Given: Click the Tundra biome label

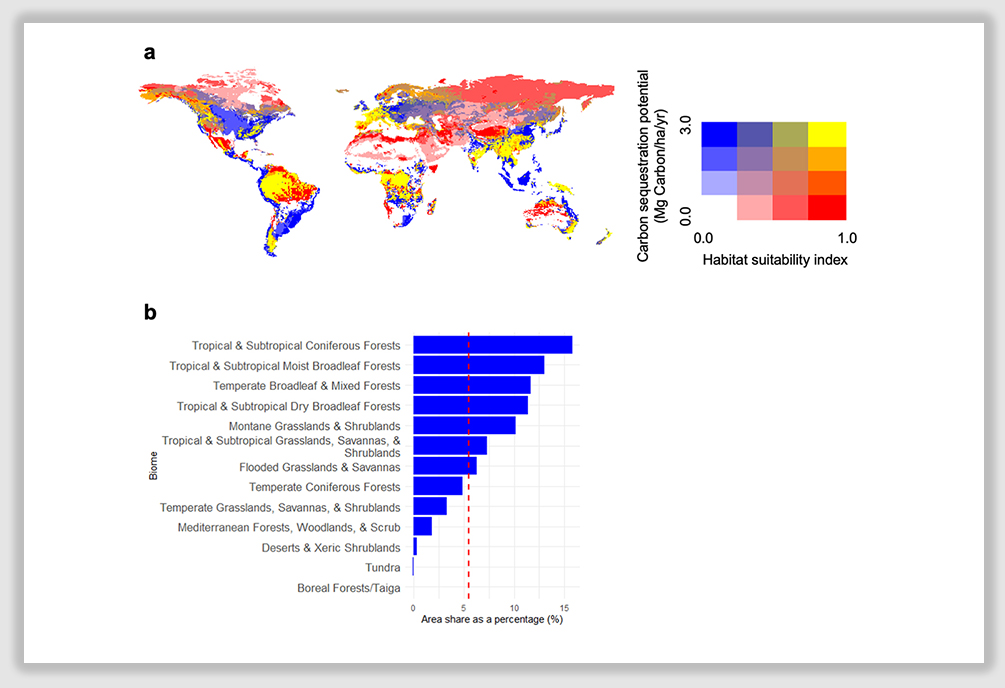Looking at the screenshot, I should click(382, 568).
